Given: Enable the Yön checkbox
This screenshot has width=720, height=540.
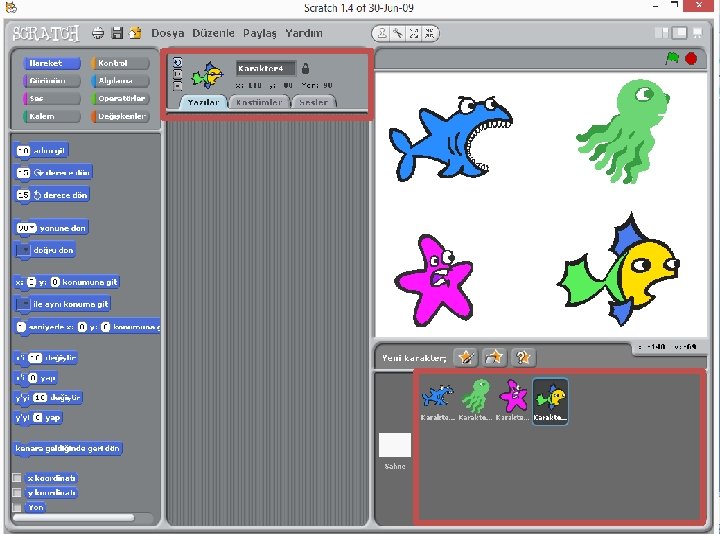Looking at the screenshot, I should click(17, 507).
